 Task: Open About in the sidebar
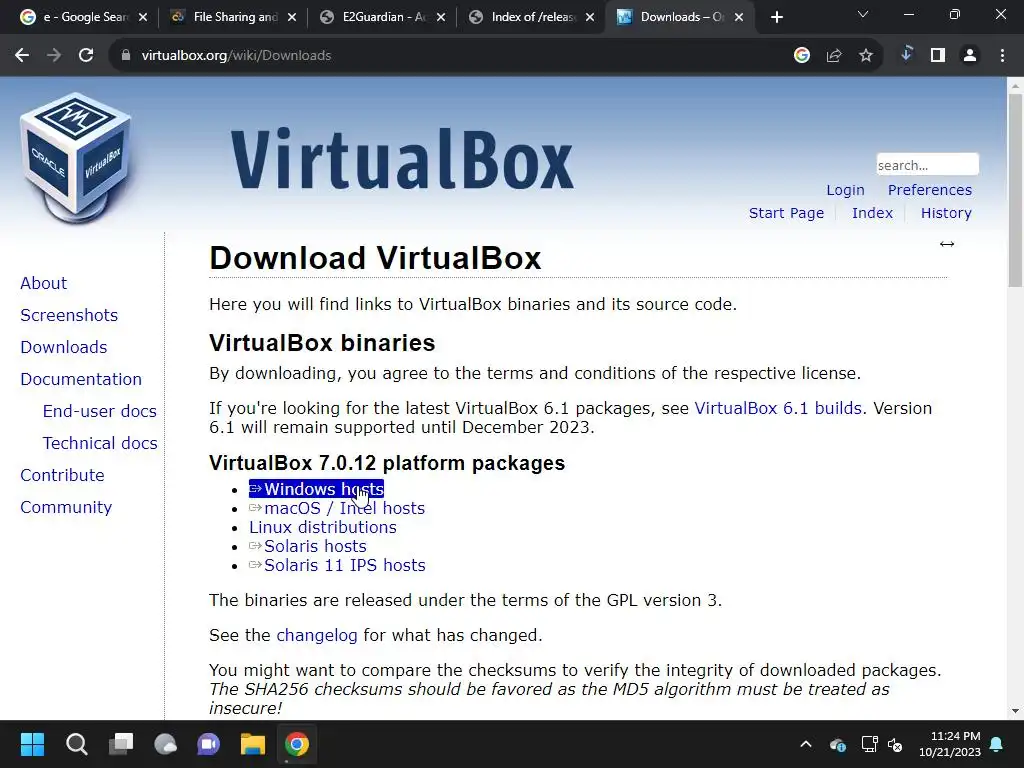(x=43, y=283)
